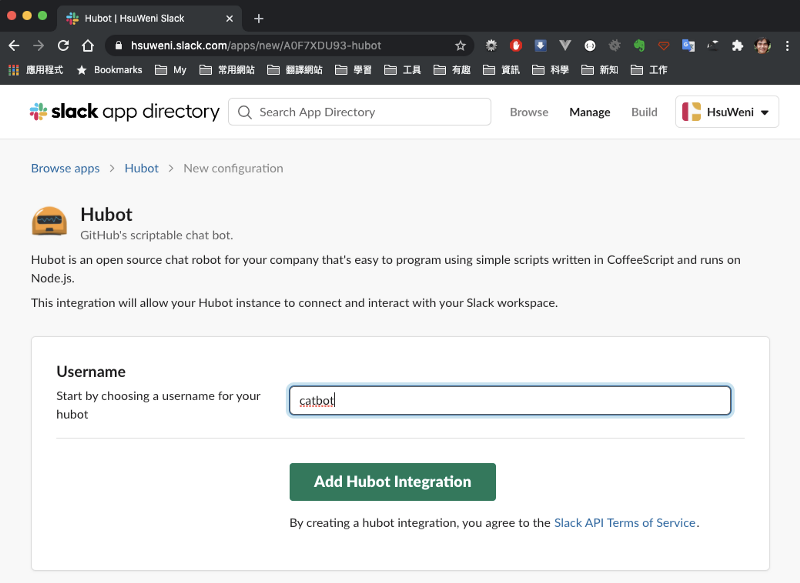Click the 應用程式 apps shortcut label

coord(44,70)
